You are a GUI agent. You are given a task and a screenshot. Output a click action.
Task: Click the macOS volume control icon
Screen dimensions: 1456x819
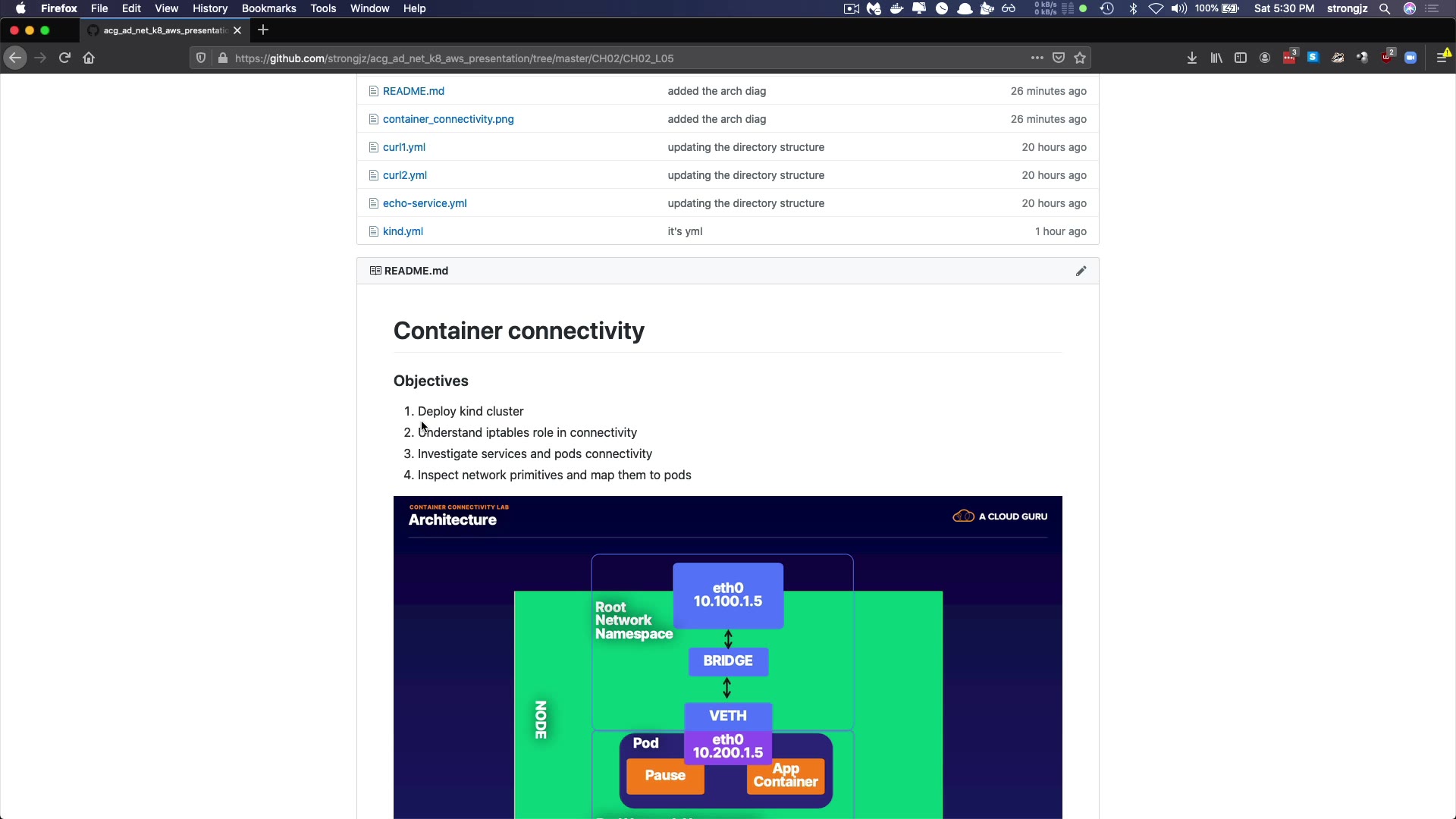[x=1178, y=8]
